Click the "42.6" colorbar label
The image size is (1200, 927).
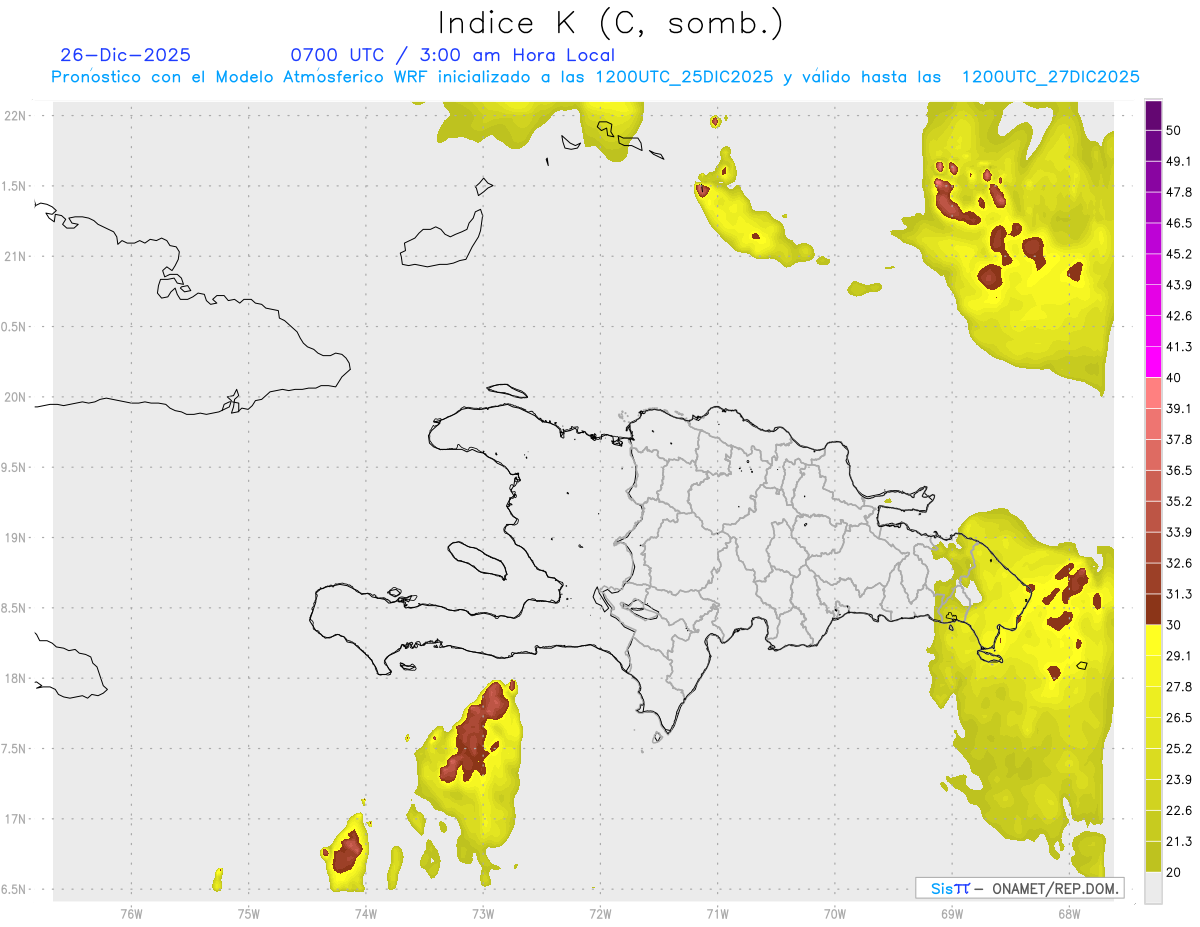coord(1179,316)
